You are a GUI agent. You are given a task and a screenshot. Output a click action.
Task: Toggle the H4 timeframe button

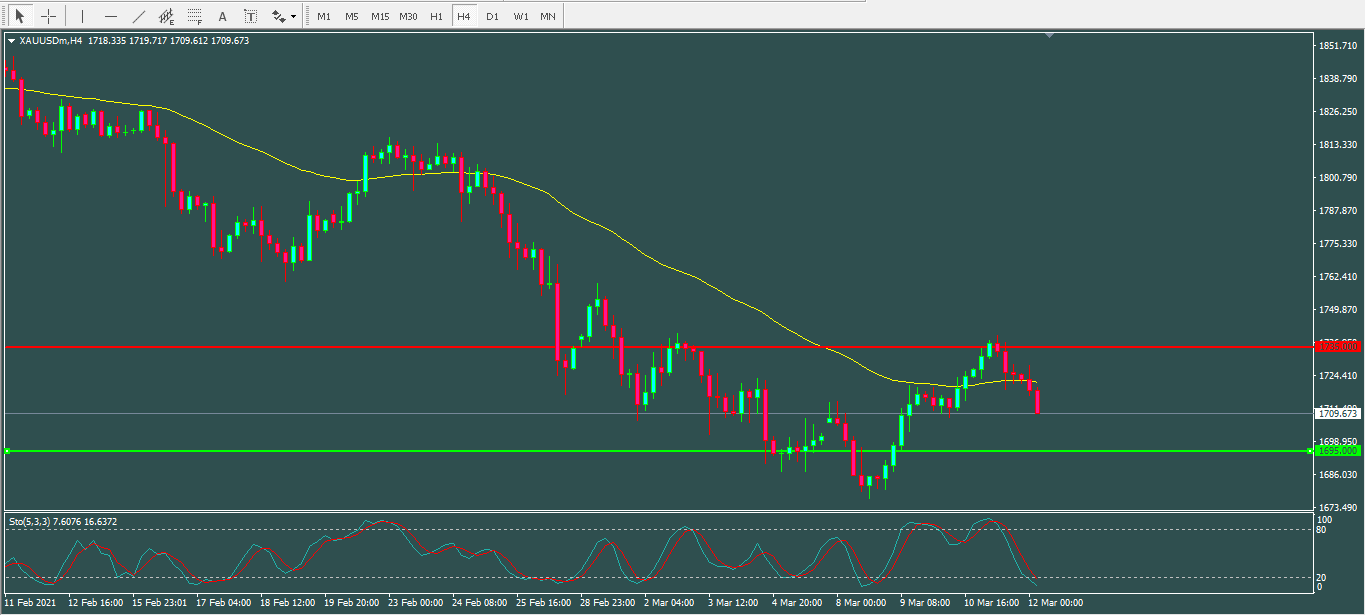[x=464, y=16]
